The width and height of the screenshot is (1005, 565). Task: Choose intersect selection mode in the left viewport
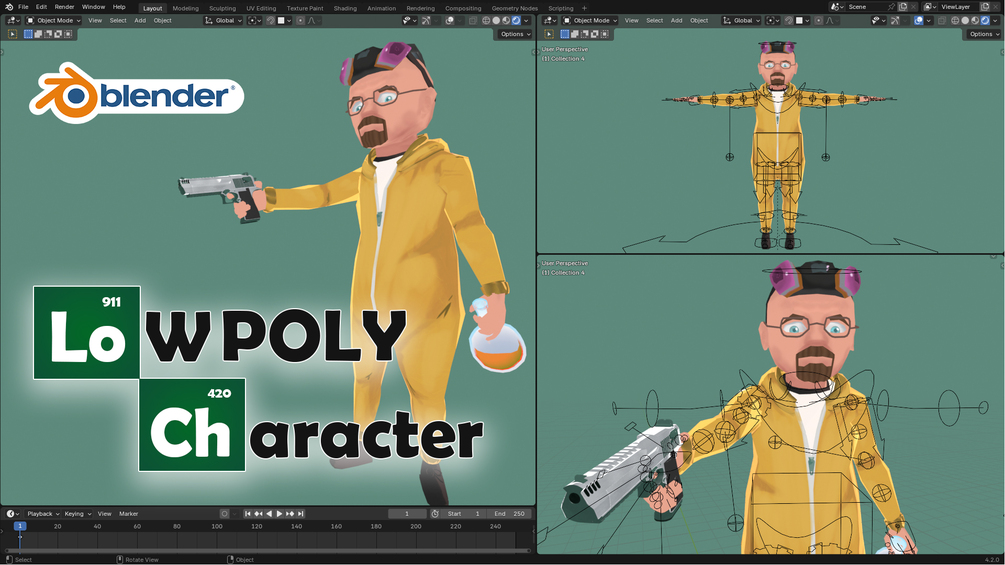pos(68,34)
